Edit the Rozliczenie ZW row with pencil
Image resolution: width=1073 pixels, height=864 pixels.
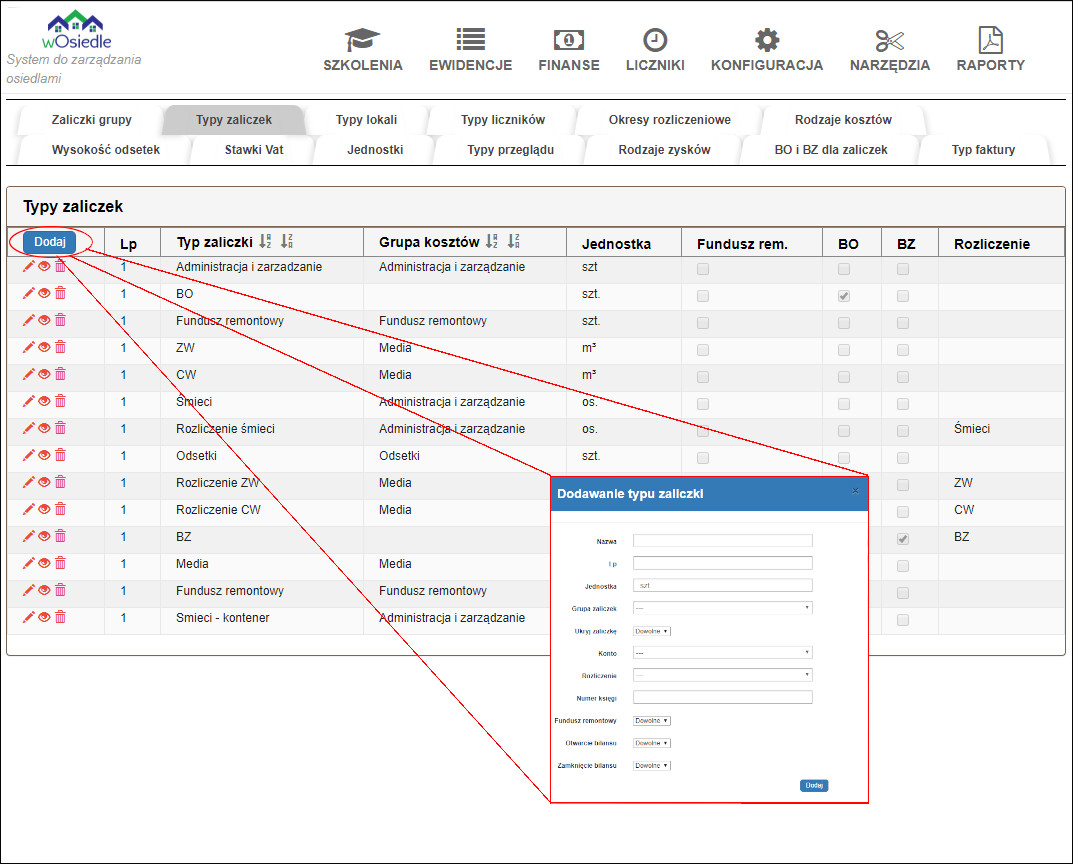pyautogui.click(x=28, y=482)
